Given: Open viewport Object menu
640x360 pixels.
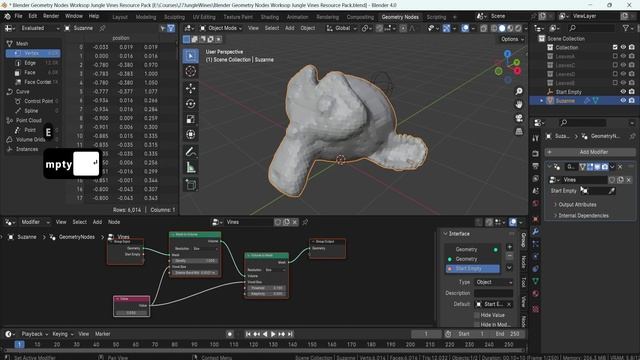Looking at the screenshot, I should pos(308,28).
